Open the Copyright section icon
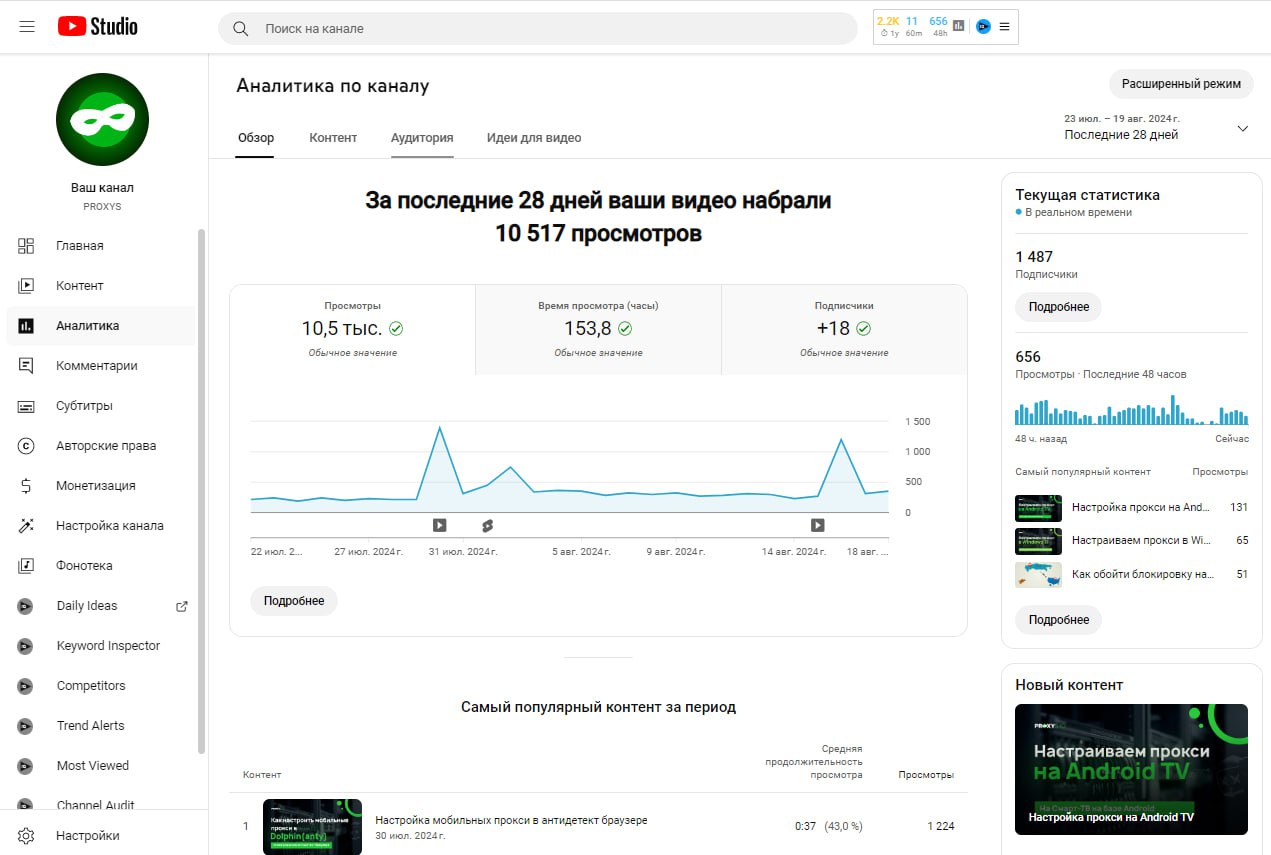Viewport: 1271px width, 855px height. (26, 446)
